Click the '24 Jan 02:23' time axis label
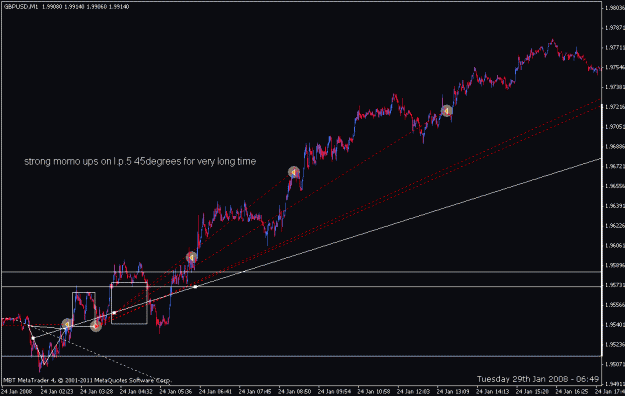 [57, 392]
